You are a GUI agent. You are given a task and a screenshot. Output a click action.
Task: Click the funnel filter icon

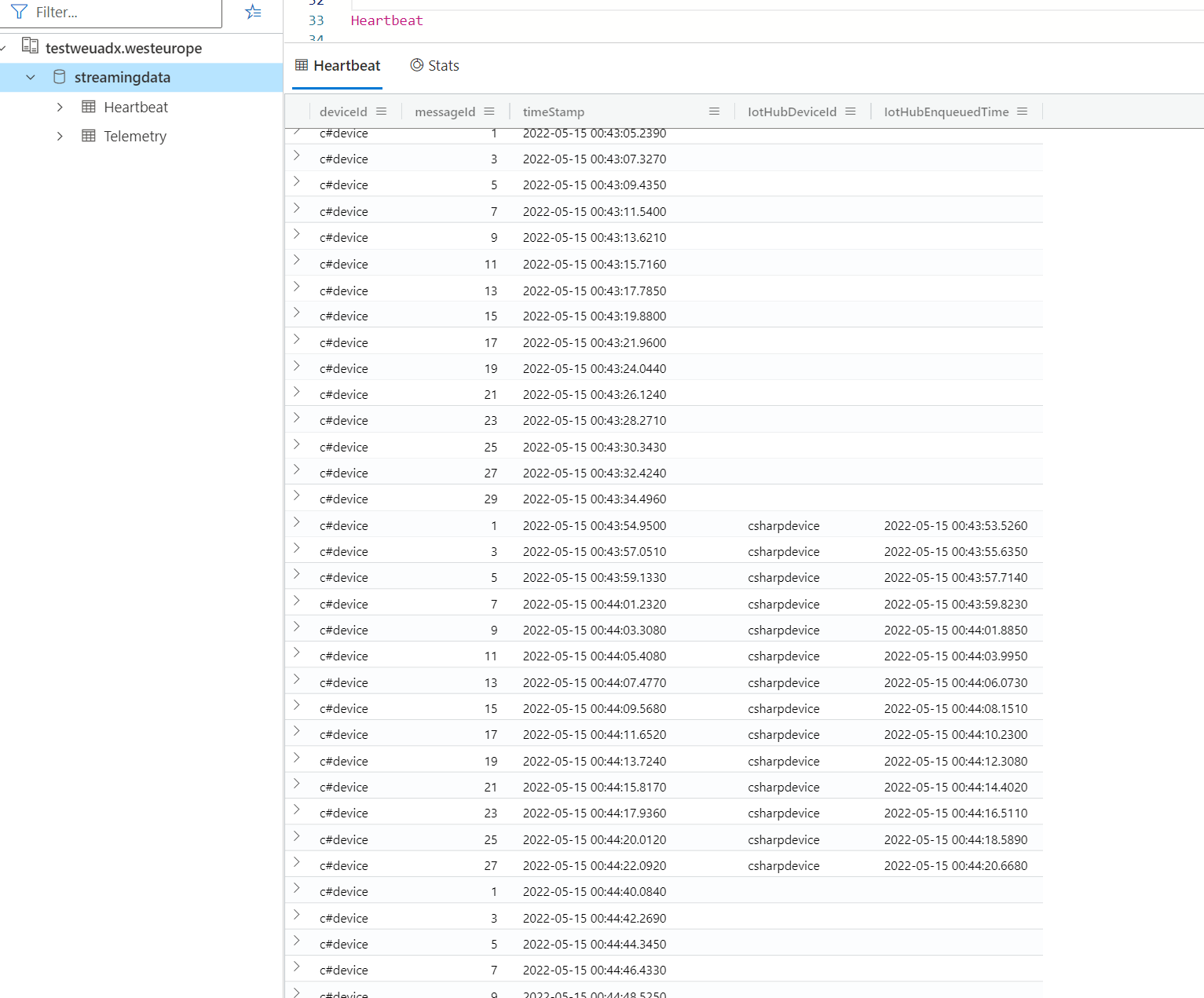pos(19,12)
